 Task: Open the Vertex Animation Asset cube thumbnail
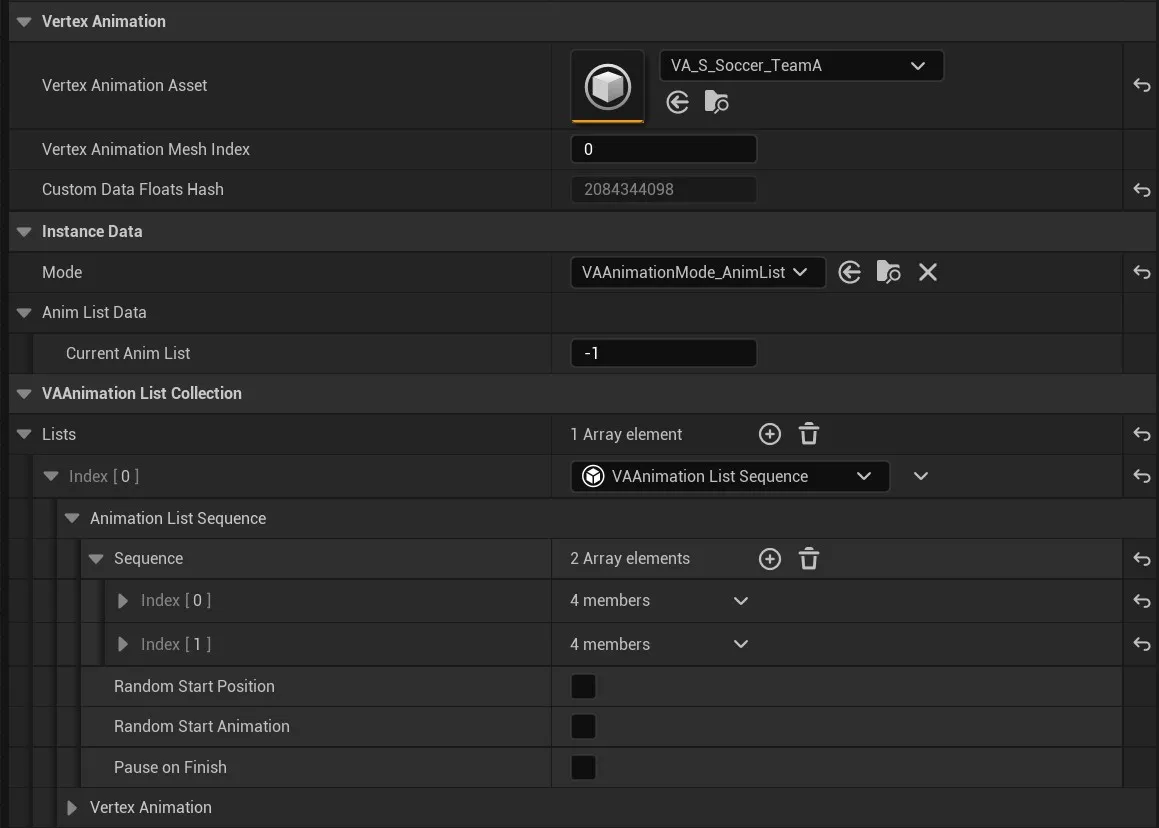point(607,84)
